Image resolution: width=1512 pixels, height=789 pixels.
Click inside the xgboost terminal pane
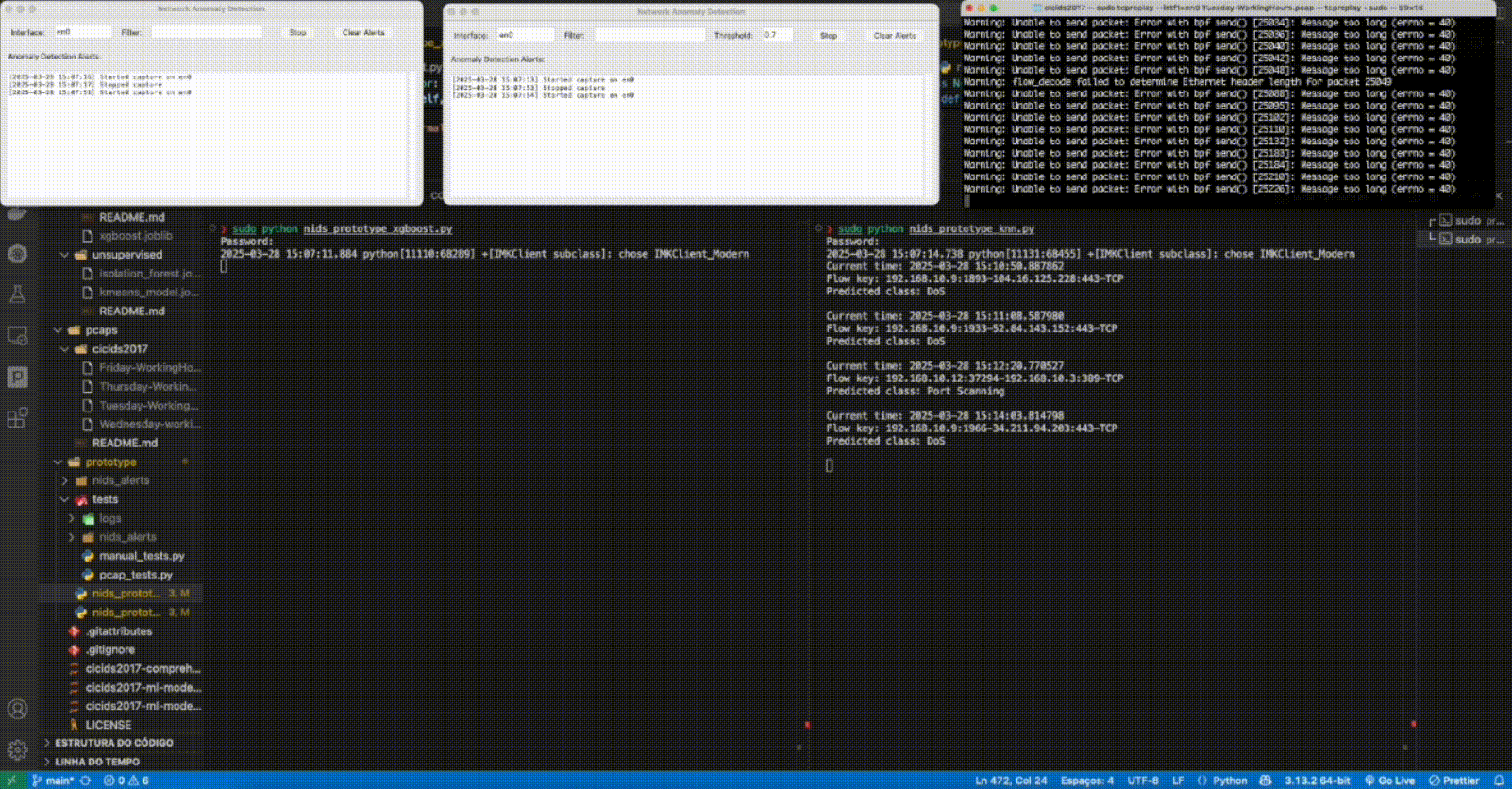(x=505, y=491)
